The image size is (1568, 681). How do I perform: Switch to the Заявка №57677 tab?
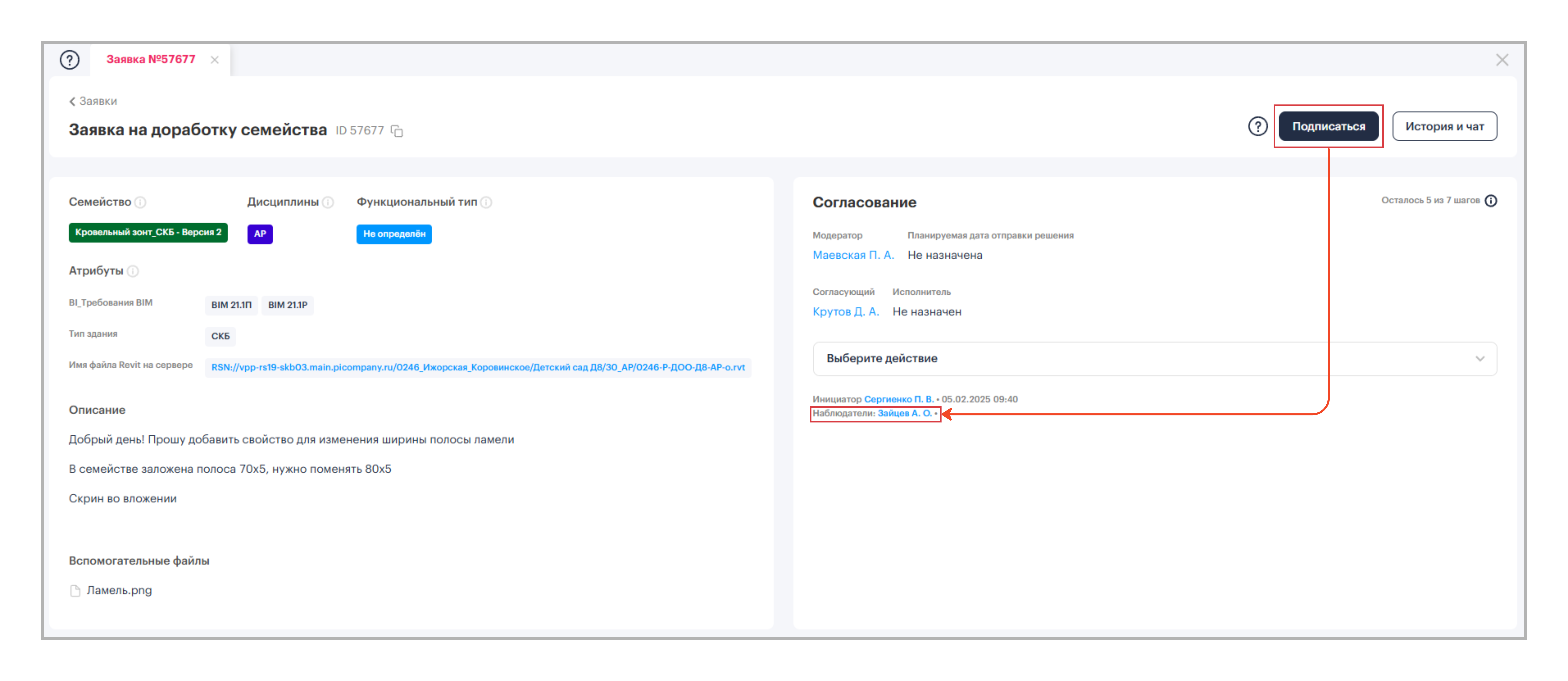[x=151, y=60]
